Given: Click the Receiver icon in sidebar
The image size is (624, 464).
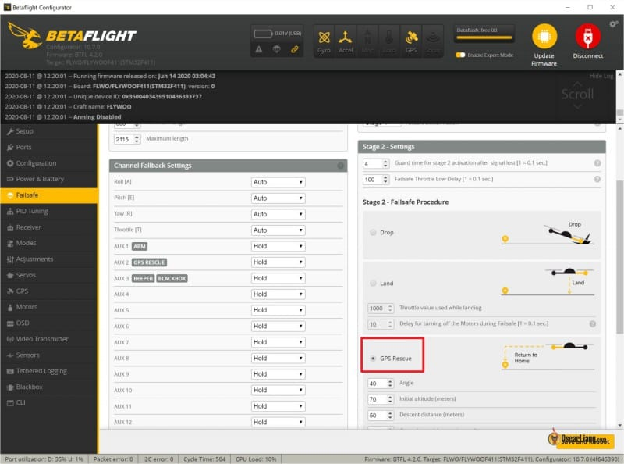Looking at the screenshot, I should tap(10, 227).
